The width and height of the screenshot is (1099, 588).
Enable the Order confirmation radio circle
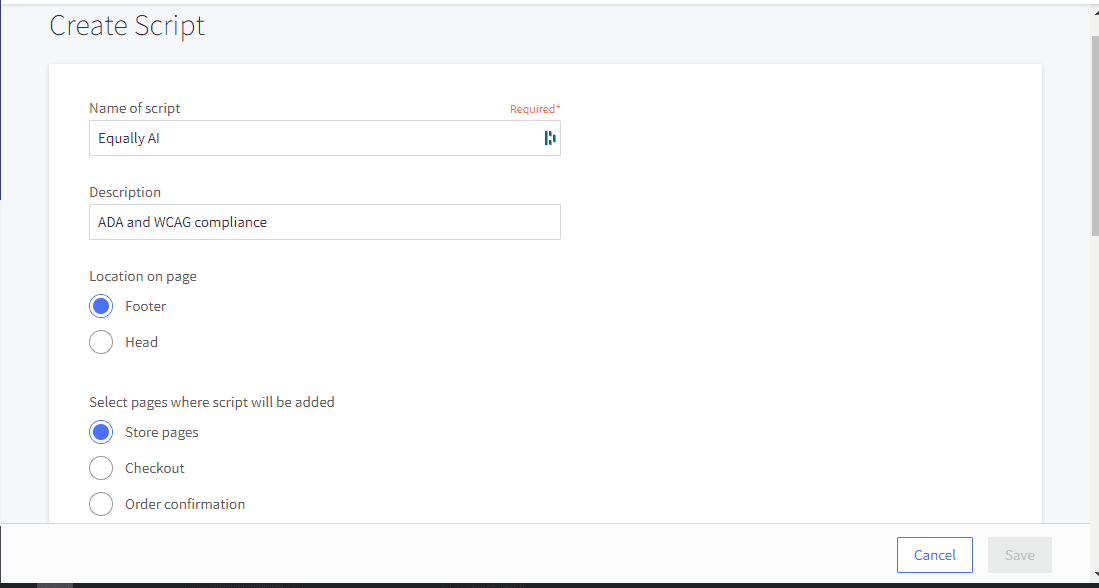click(101, 504)
